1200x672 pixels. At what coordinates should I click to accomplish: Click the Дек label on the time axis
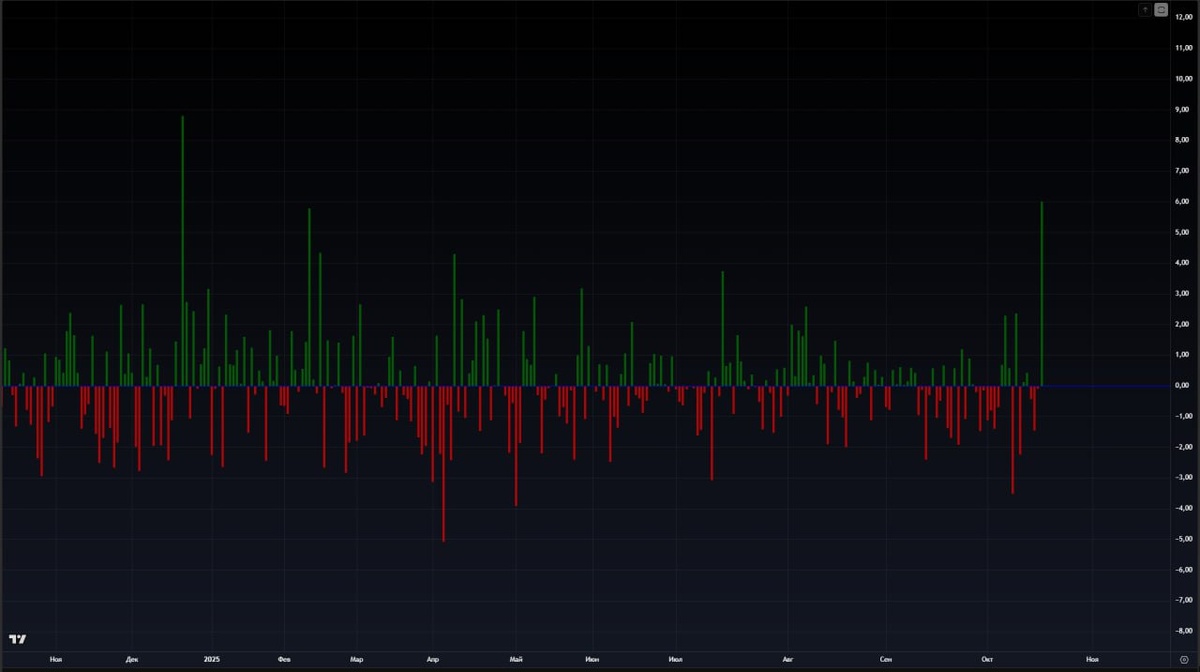(132, 660)
